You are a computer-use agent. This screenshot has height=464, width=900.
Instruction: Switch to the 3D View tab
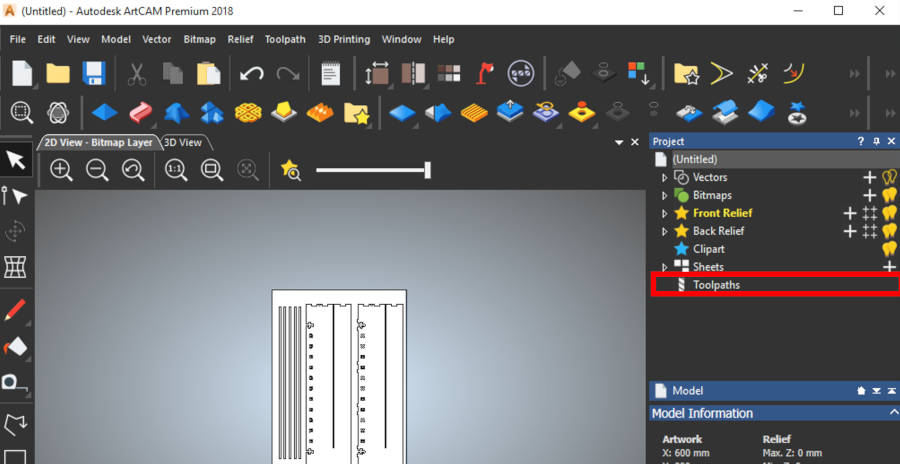[x=183, y=142]
